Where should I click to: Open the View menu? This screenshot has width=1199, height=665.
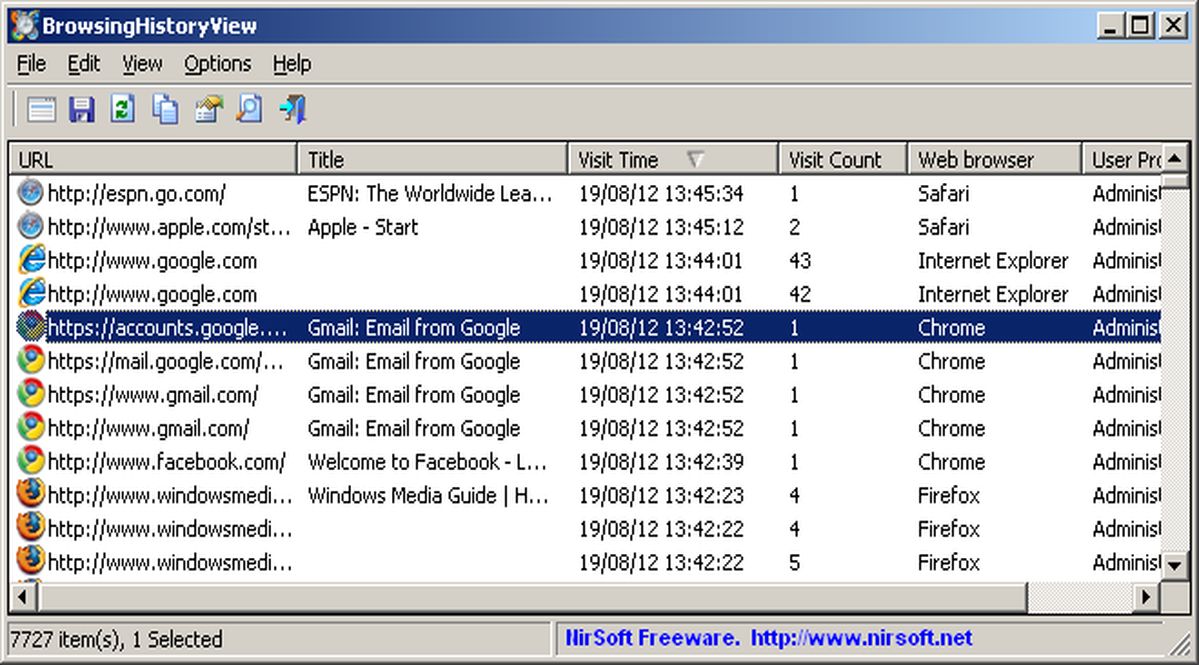coord(142,64)
